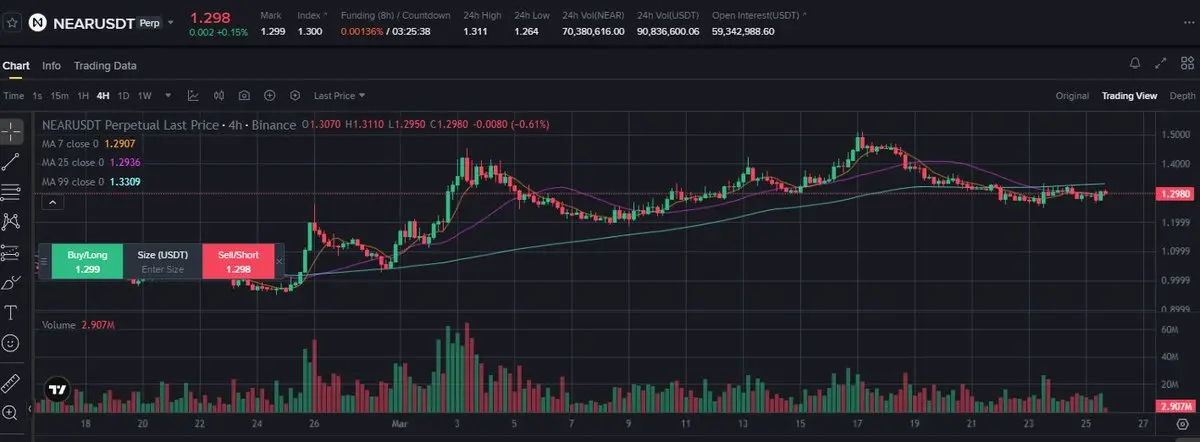The height and width of the screenshot is (442, 1200).
Task: Grab the order panel drag handle
Action: (44, 262)
